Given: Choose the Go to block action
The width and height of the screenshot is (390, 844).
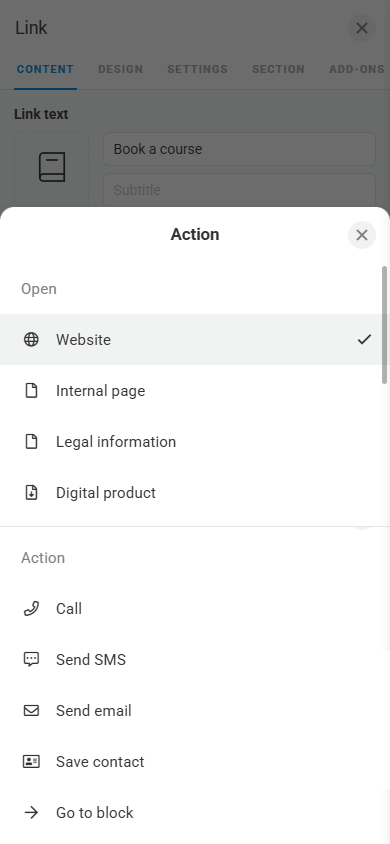Looking at the screenshot, I should coord(195,813).
